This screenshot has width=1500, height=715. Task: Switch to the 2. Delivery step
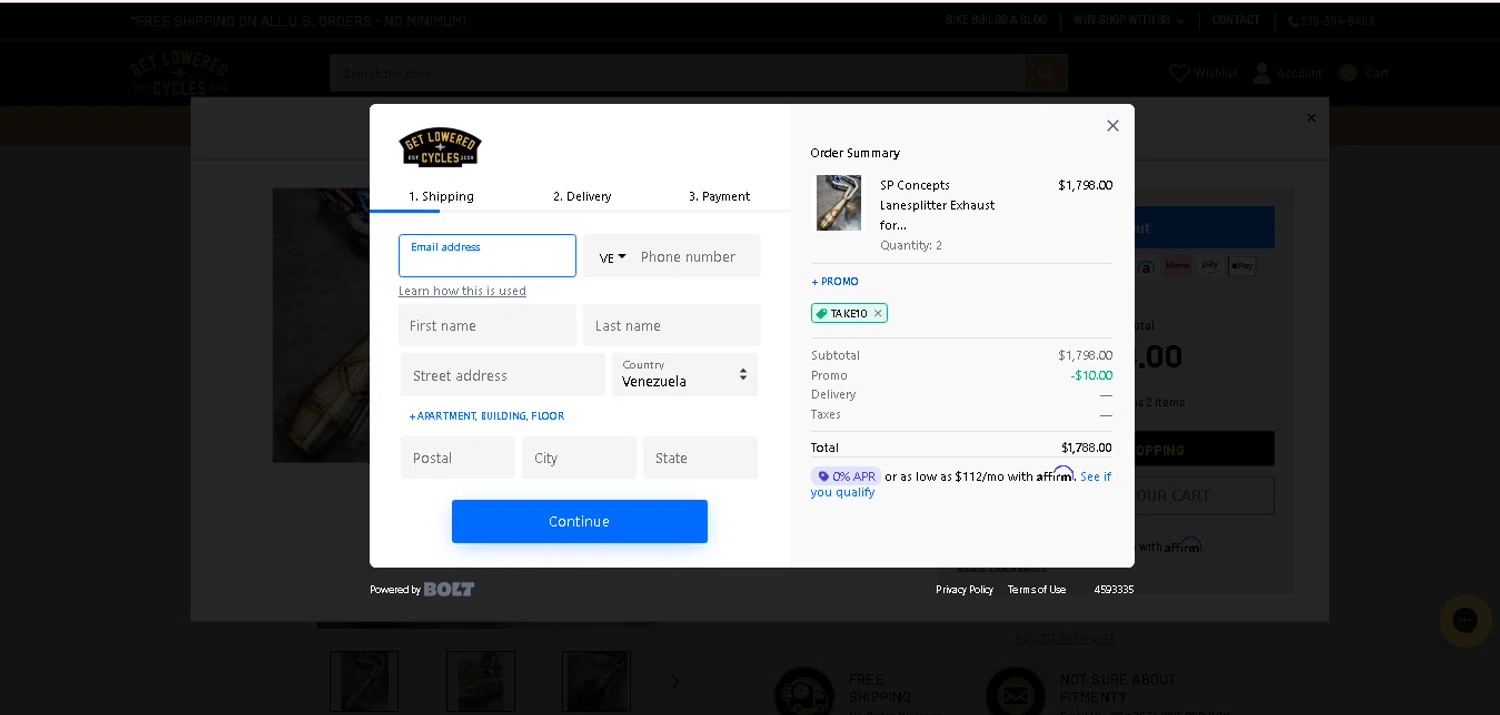582,196
